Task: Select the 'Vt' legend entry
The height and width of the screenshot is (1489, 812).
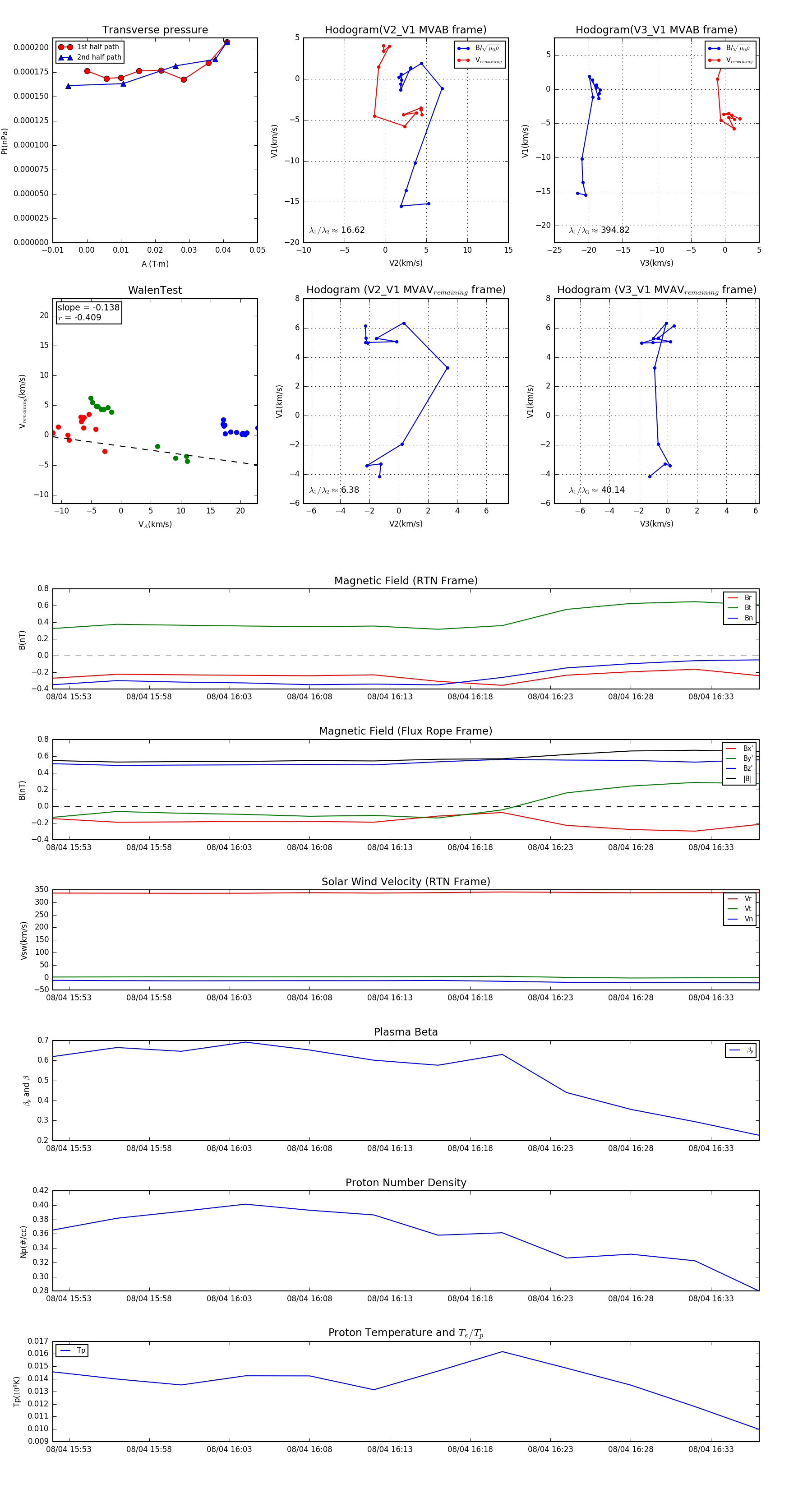Action: click(740, 909)
